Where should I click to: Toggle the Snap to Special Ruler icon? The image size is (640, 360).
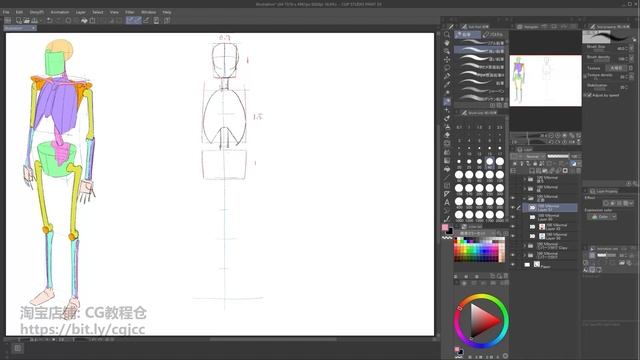click(x=138, y=20)
